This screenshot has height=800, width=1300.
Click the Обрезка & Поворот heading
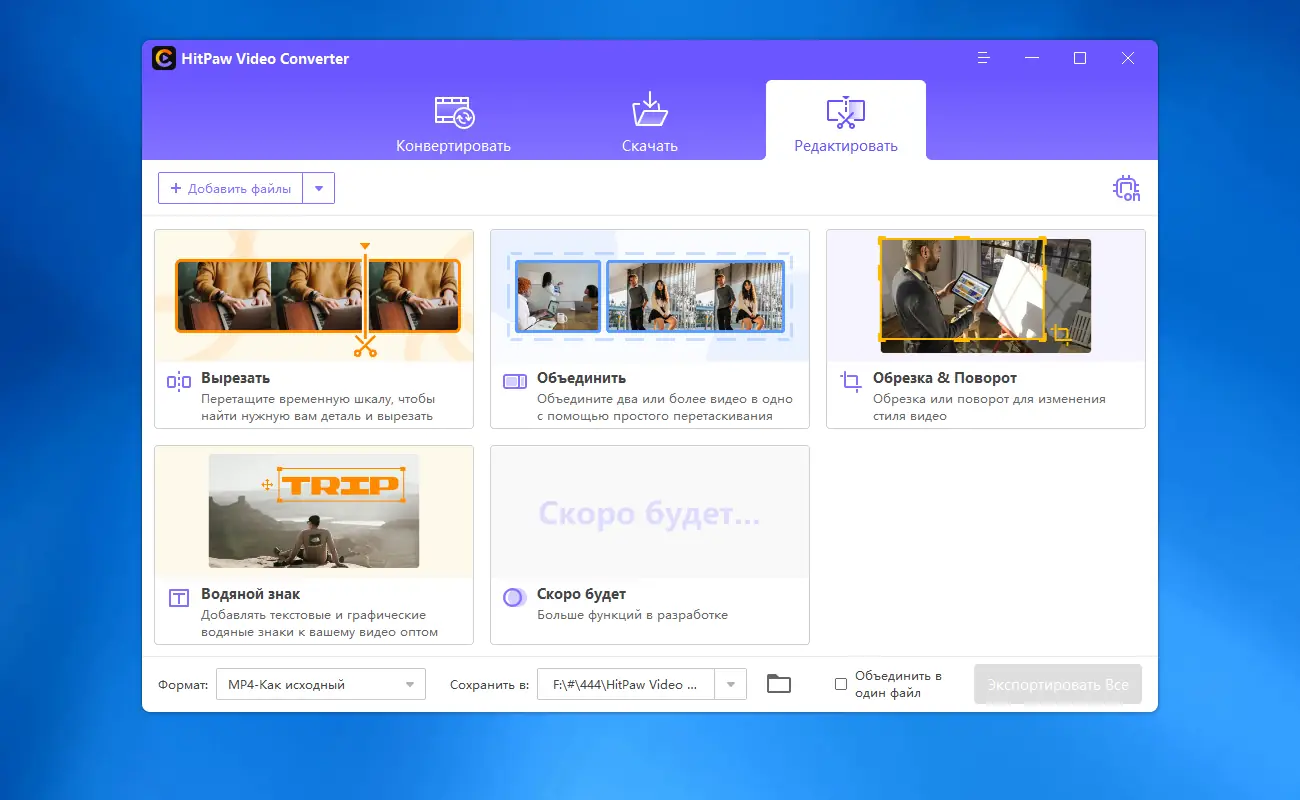pos(945,378)
